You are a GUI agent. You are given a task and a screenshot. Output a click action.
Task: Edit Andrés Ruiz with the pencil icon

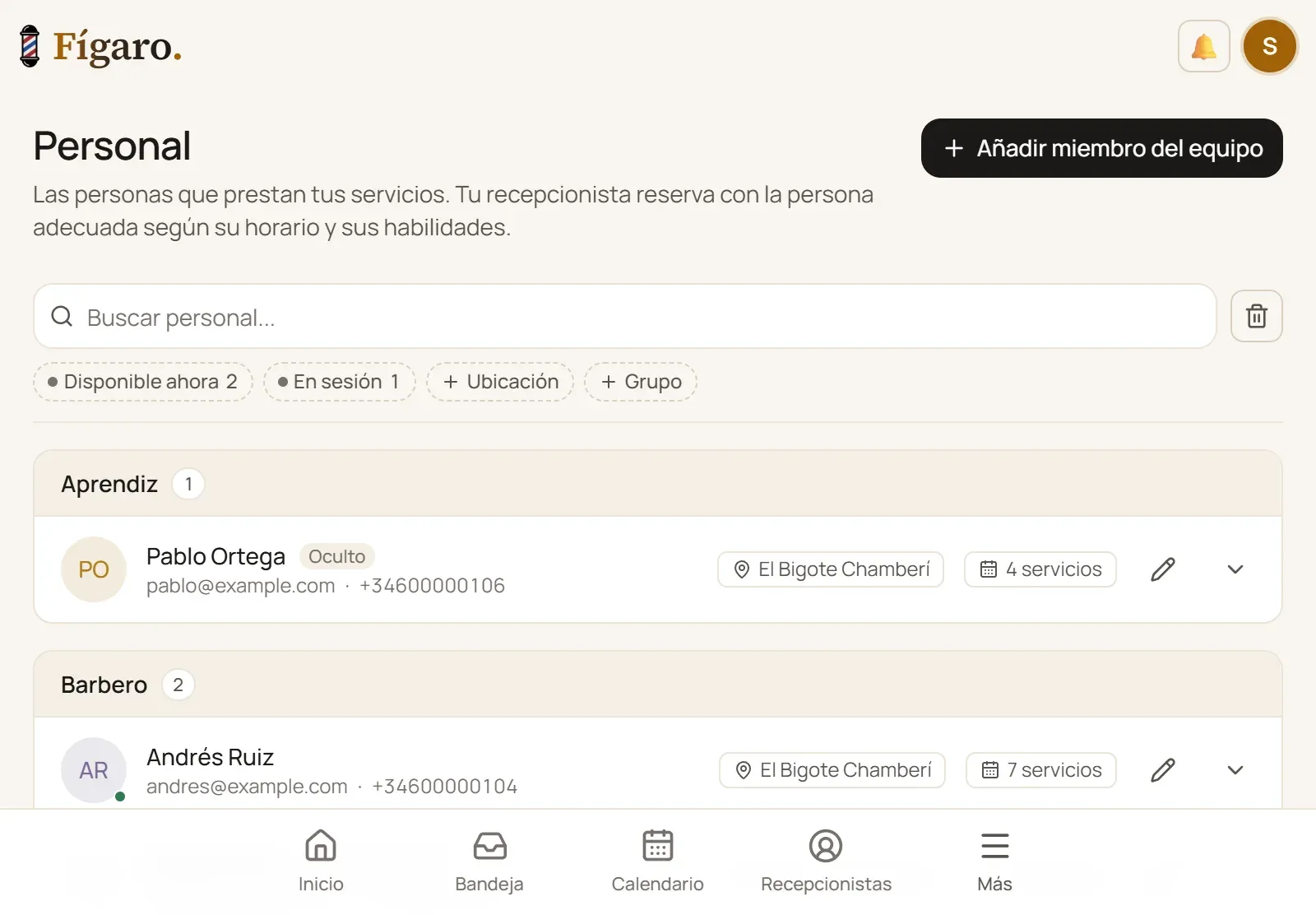click(1162, 770)
